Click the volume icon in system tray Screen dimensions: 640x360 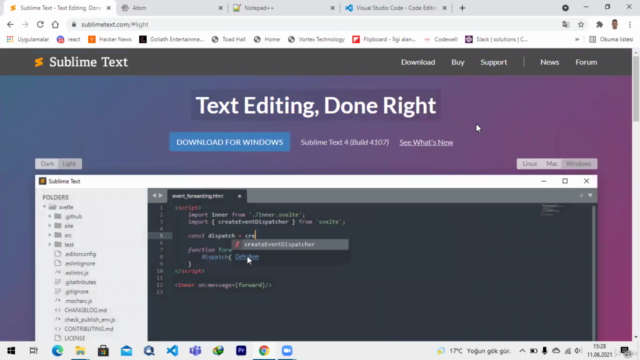578,351
